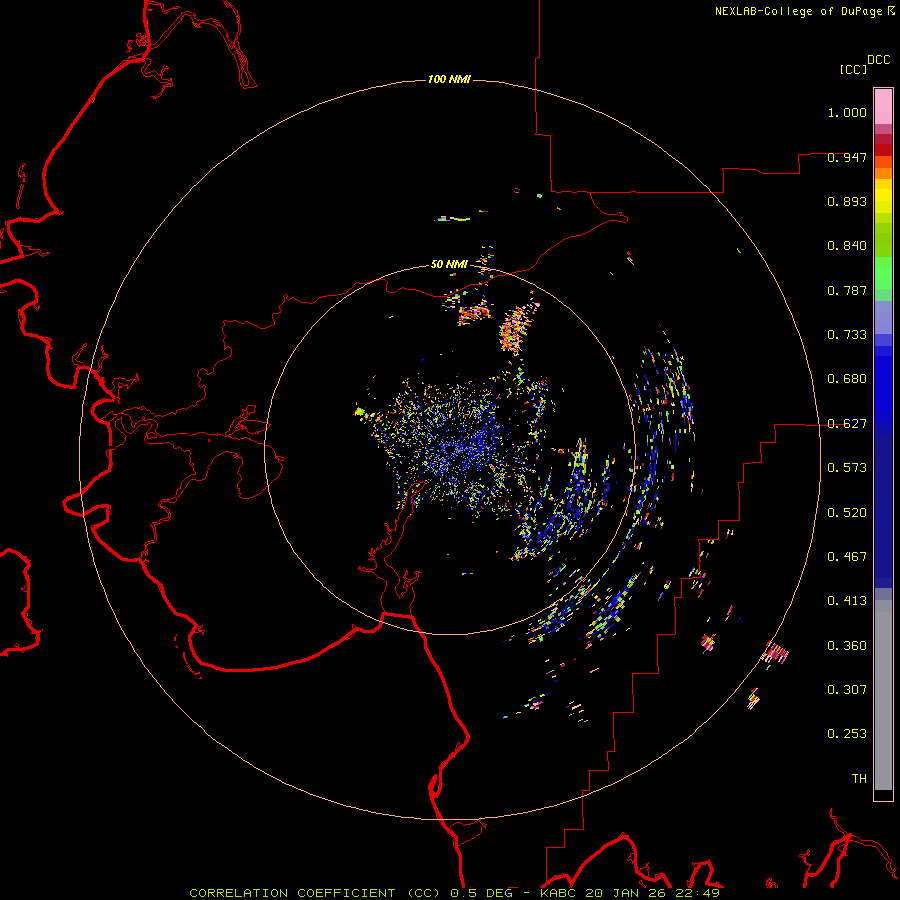Click the TH threshold label
The width and height of the screenshot is (900, 900).
pos(859,779)
